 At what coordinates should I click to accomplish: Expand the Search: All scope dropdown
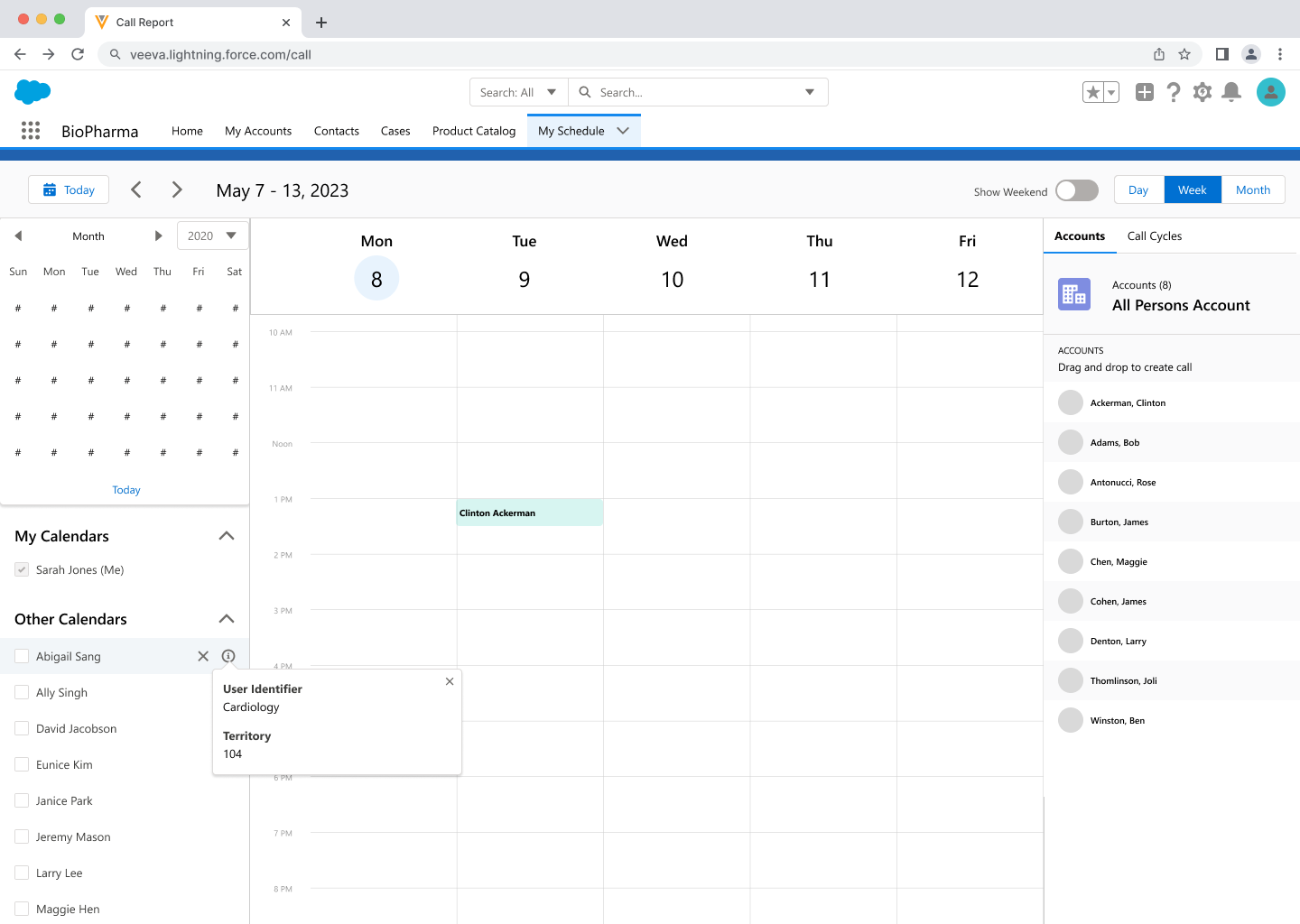(518, 92)
